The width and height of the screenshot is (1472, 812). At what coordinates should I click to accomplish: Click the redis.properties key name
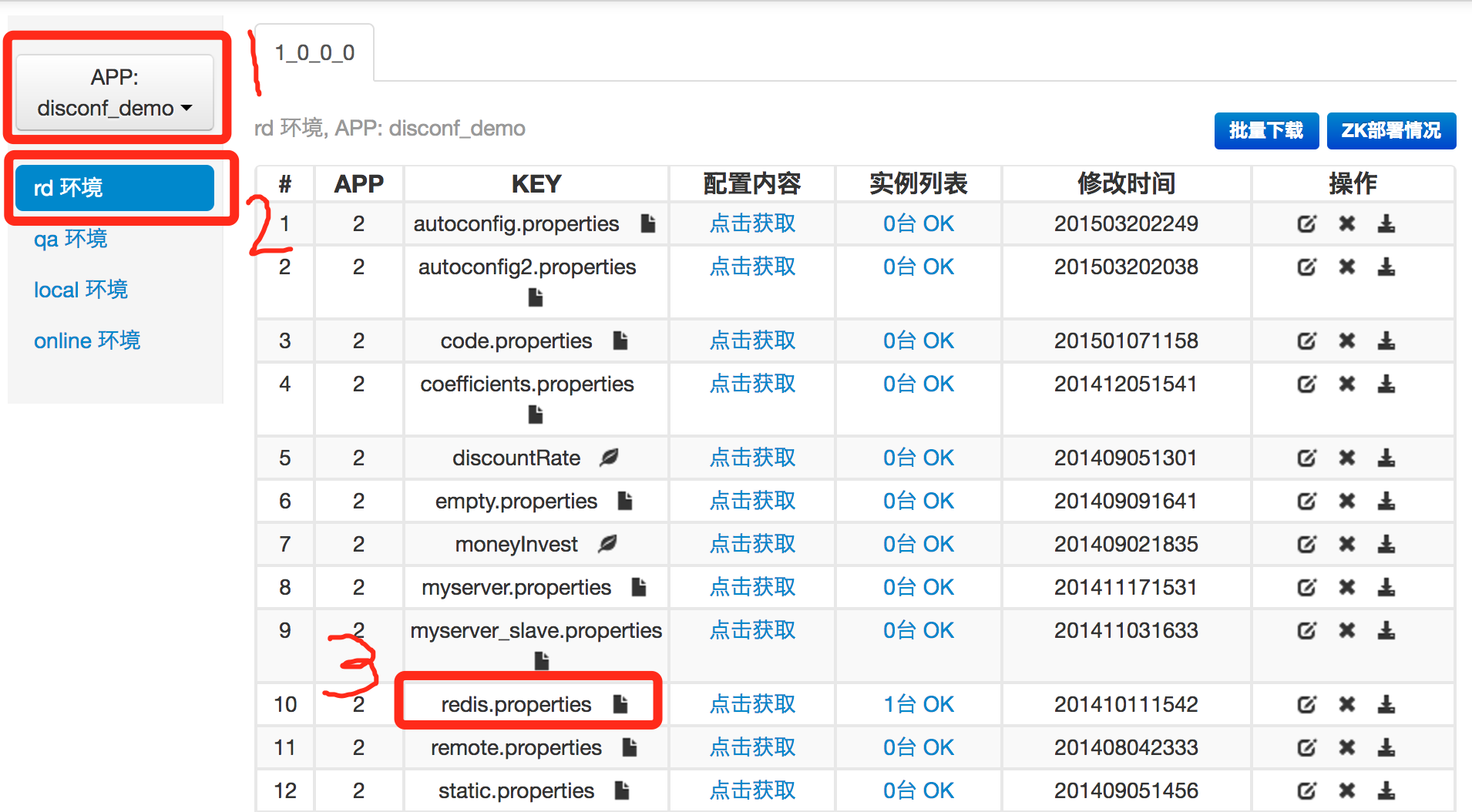(x=516, y=705)
